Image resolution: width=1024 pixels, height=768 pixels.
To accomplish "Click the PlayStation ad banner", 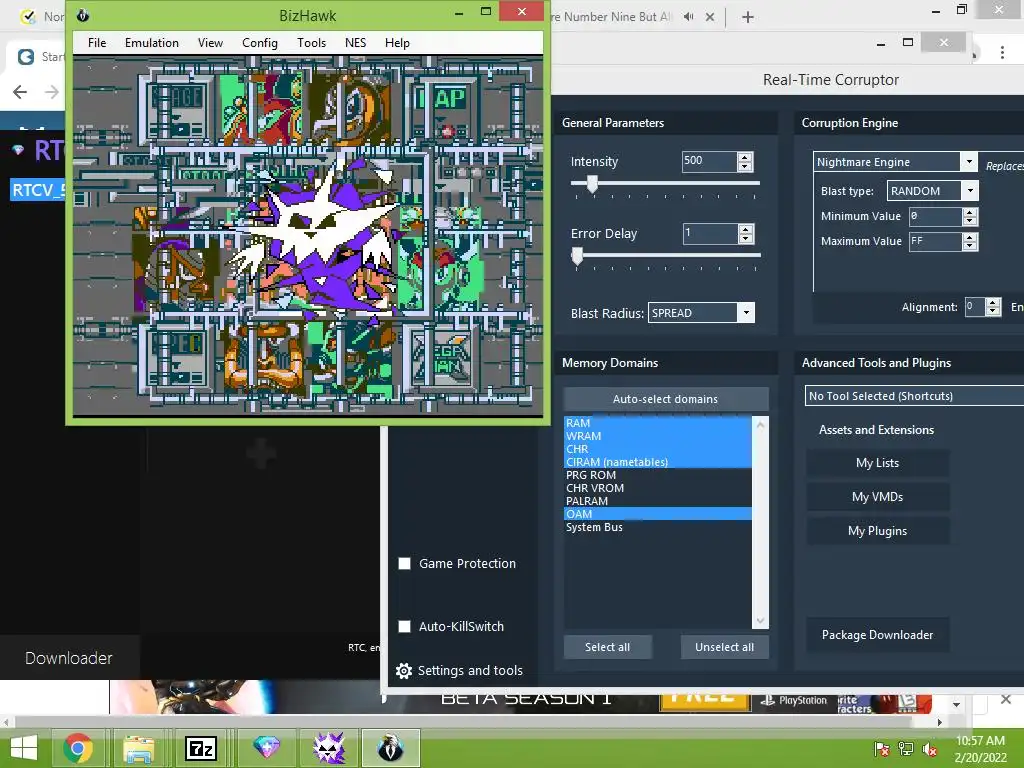I will (x=794, y=701).
